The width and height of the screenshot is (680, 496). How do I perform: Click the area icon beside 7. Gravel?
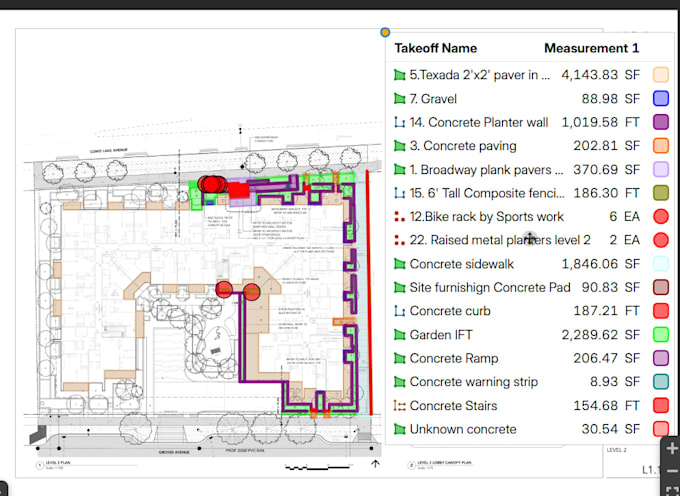pyautogui.click(x=399, y=99)
